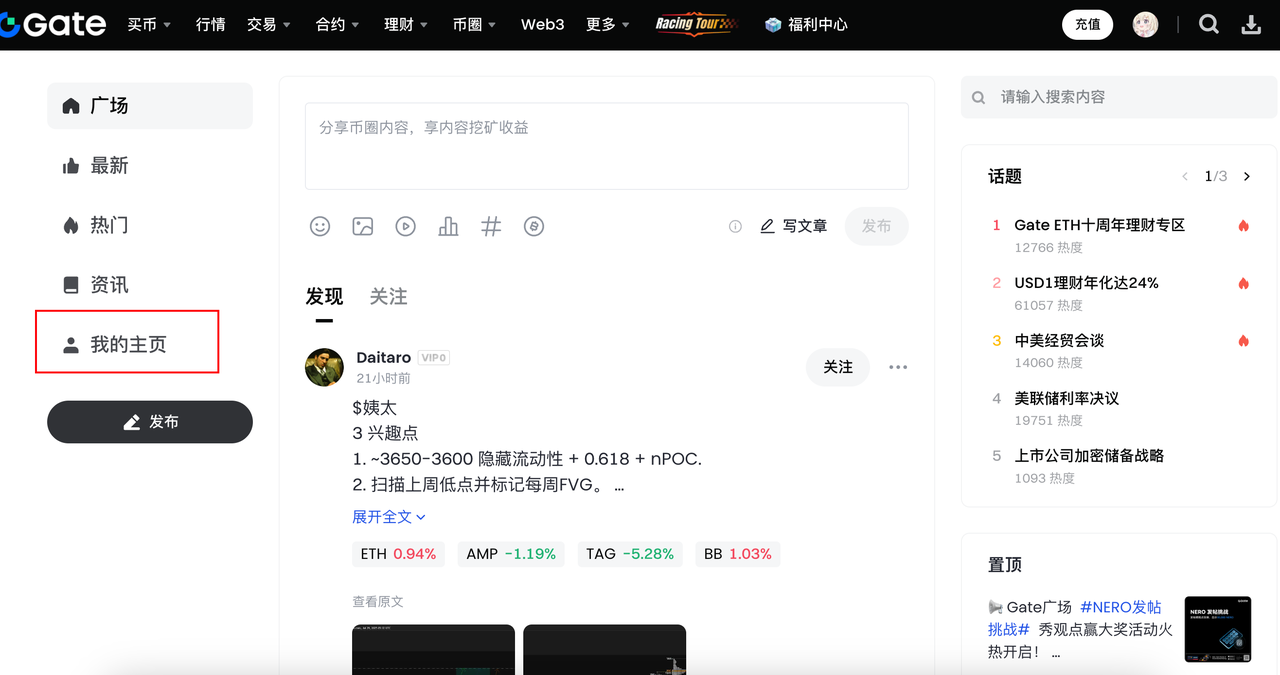
Task: Open the three-dot menu on Daitaro's post
Action: click(x=898, y=367)
